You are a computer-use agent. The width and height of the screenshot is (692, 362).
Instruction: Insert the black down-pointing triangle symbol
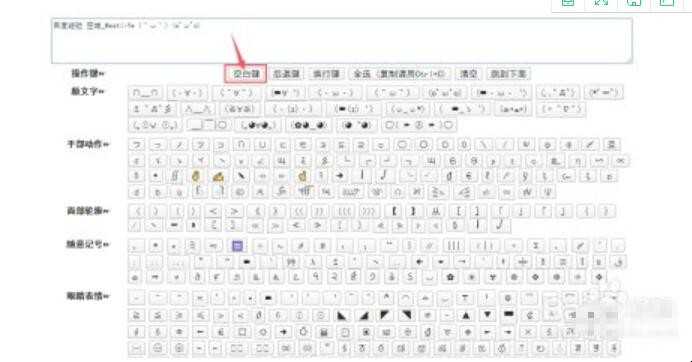[x=487, y=315]
